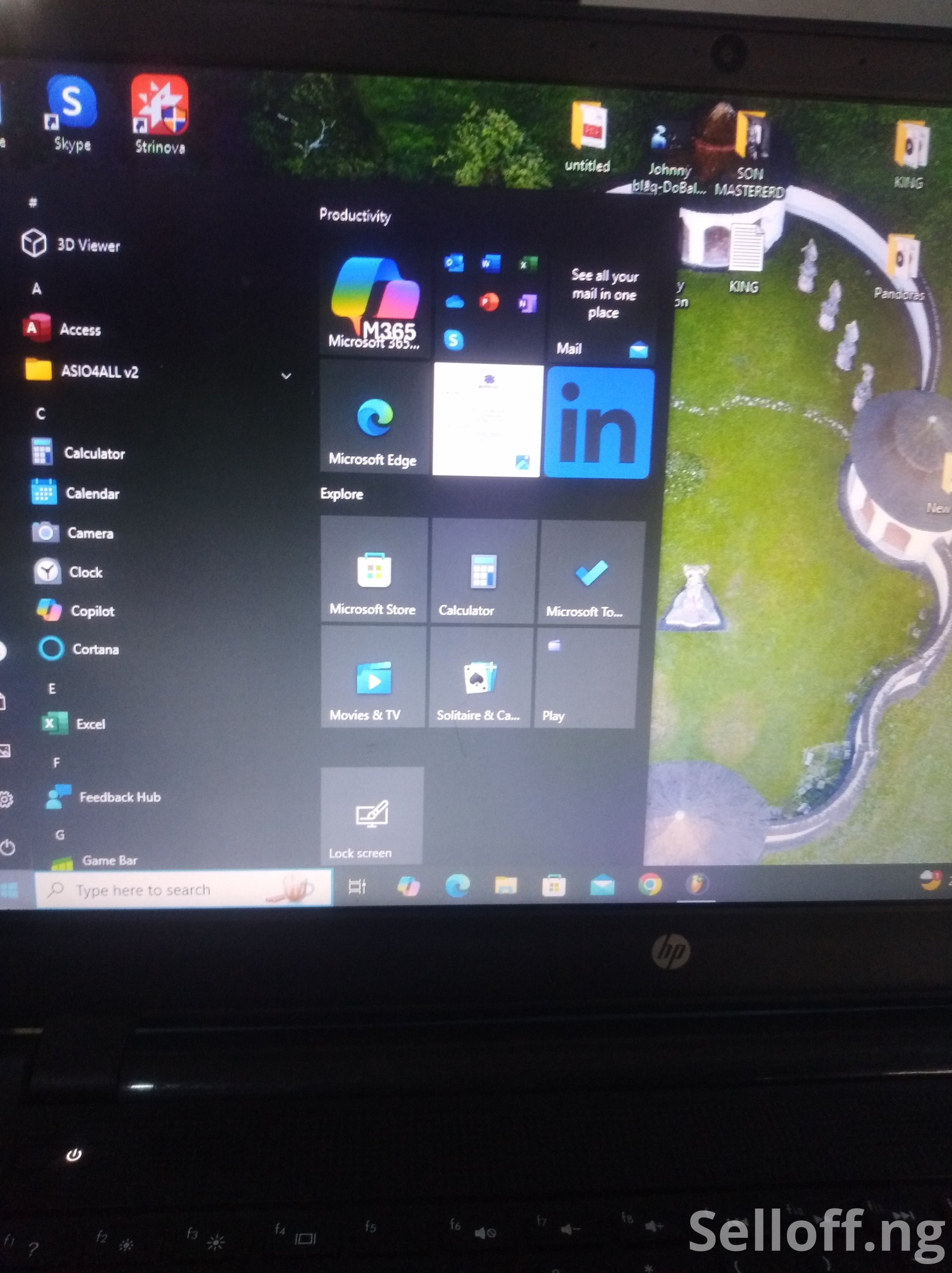
Task: Open the KING text document on desktop
Action: [744, 258]
